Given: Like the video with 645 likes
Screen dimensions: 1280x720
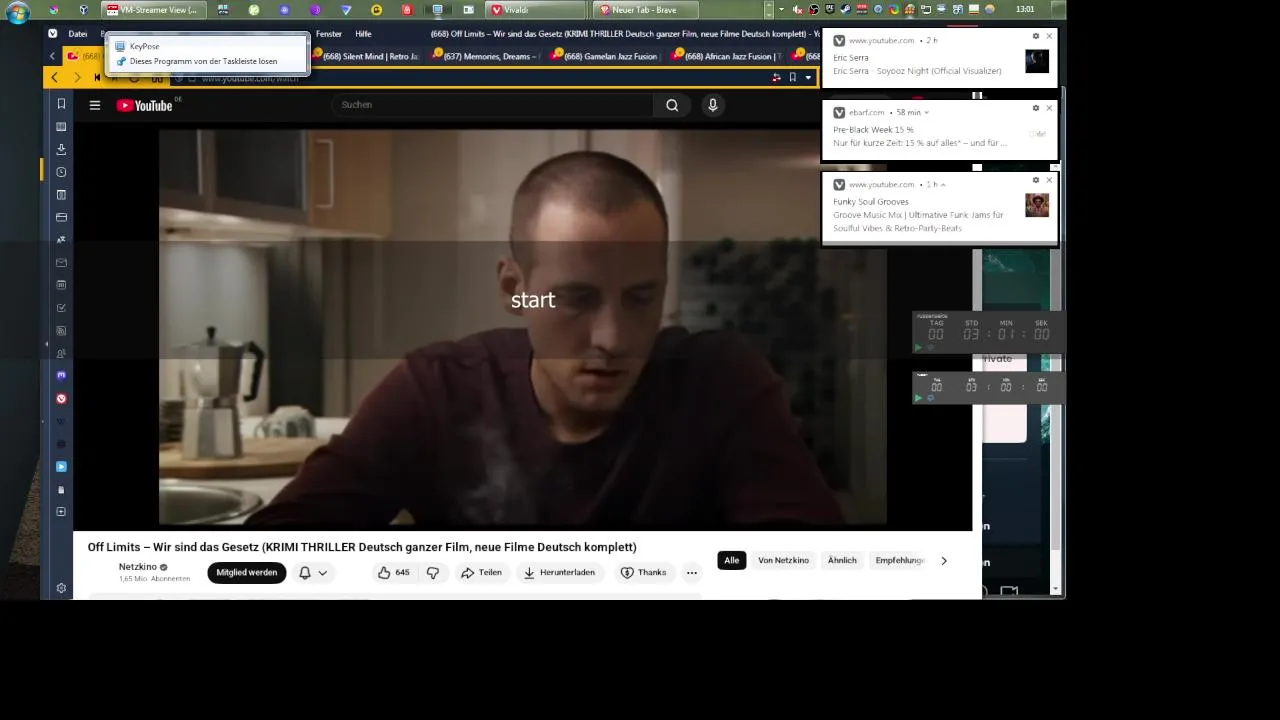Looking at the screenshot, I should (x=393, y=572).
